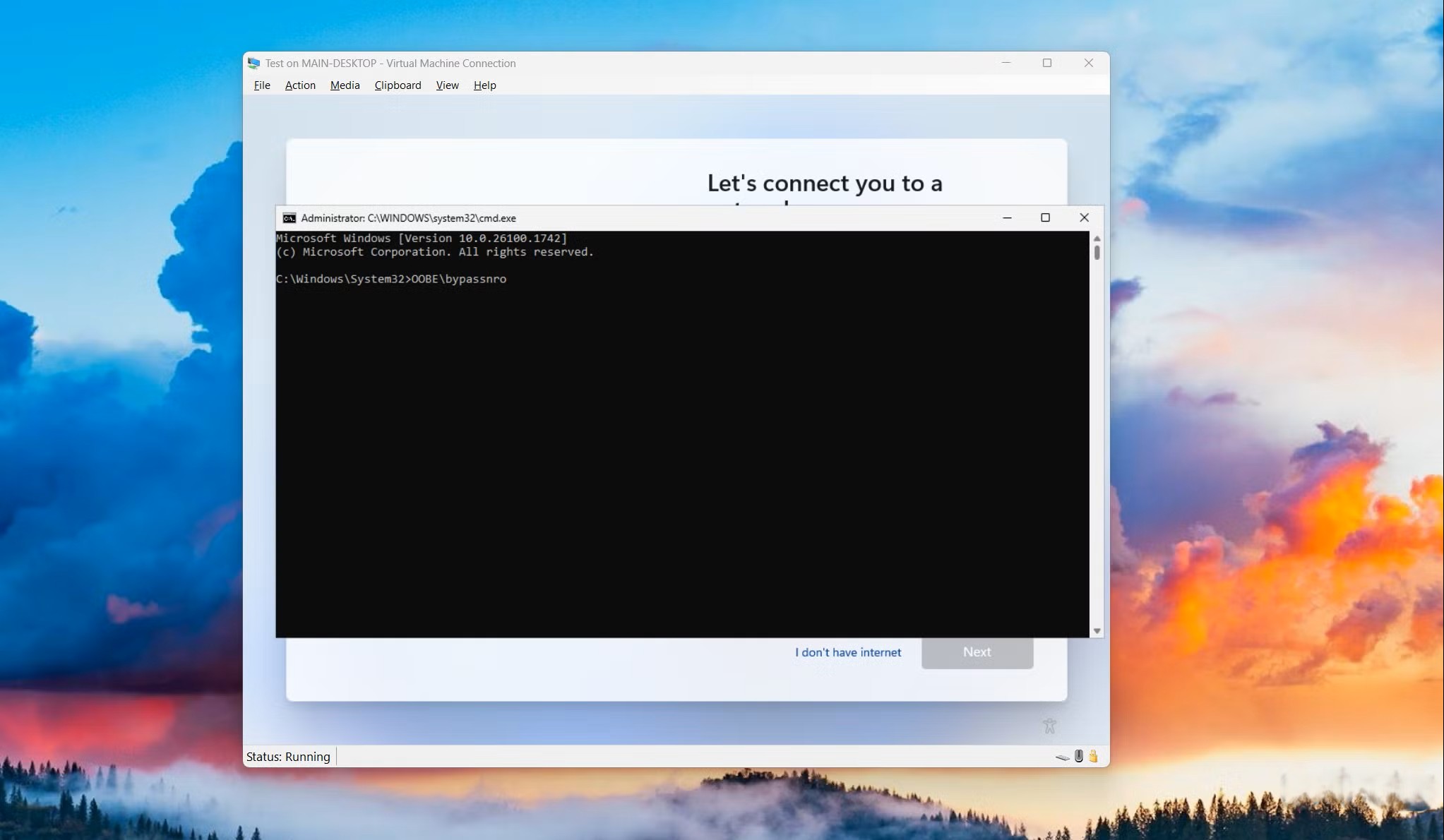The width and height of the screenshot is (1444, 840).
Task: Click the Virtual Machine Connection title icon
Action: [253, 63]
